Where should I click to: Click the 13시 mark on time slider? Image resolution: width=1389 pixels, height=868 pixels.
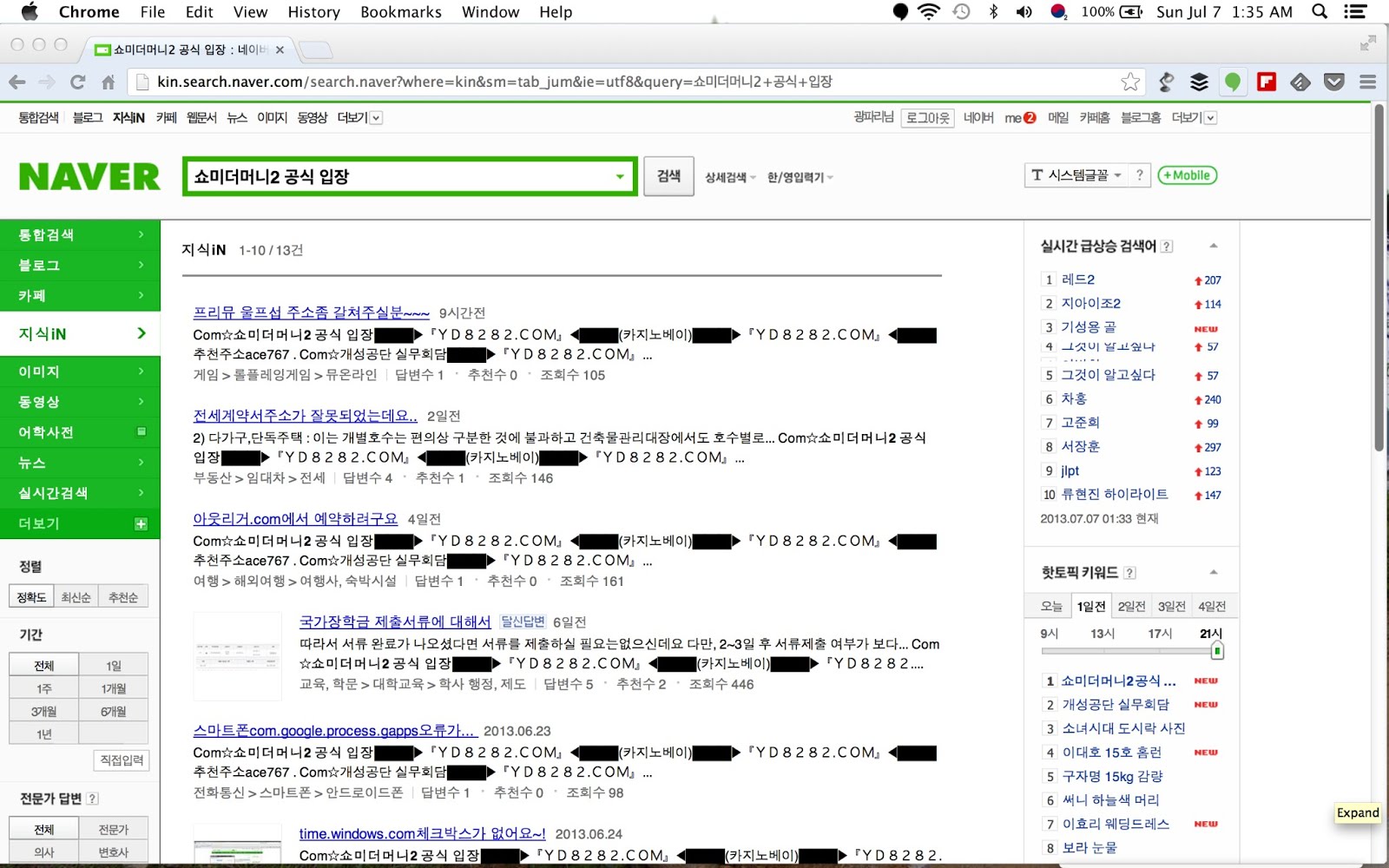pos(1103,634)
